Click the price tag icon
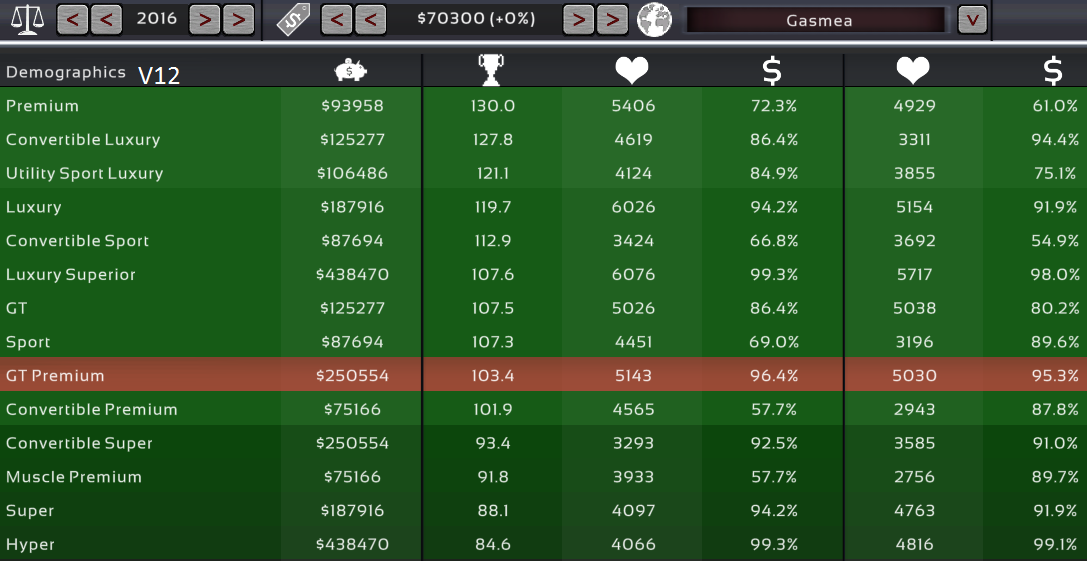The width and height of the screenshot is (1087, 561). pyautogui.click(x=293, y=19)
